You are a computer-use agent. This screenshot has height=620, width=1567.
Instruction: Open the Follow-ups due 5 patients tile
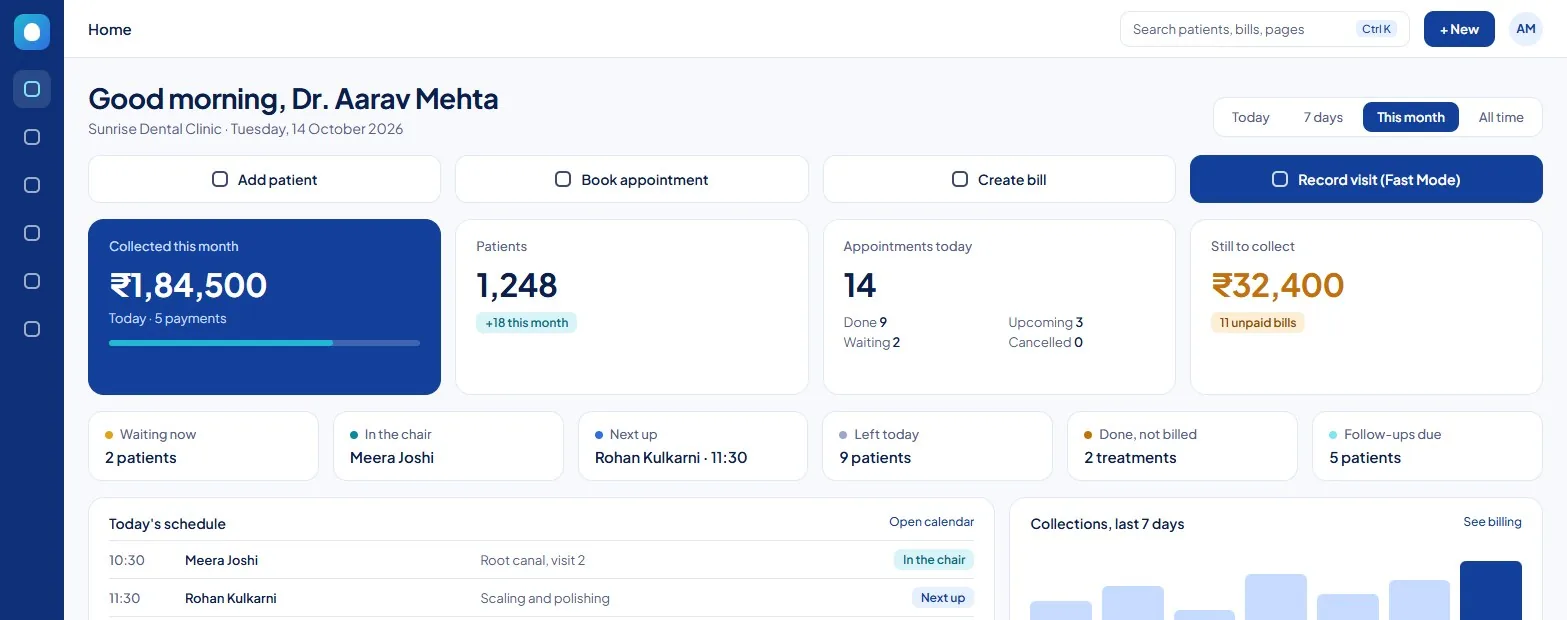click(1427, 446)
